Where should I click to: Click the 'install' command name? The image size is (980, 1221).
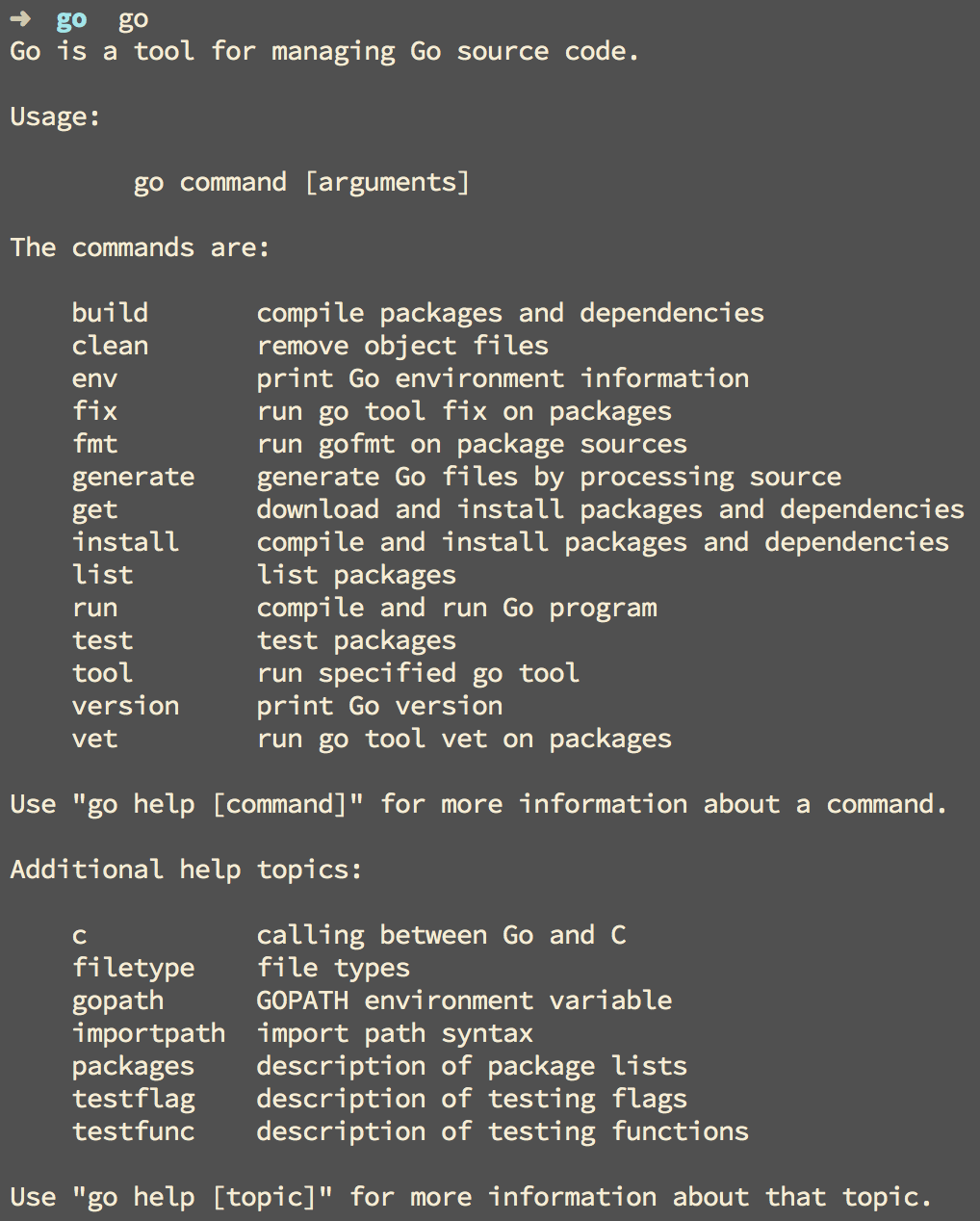point(125,542)
